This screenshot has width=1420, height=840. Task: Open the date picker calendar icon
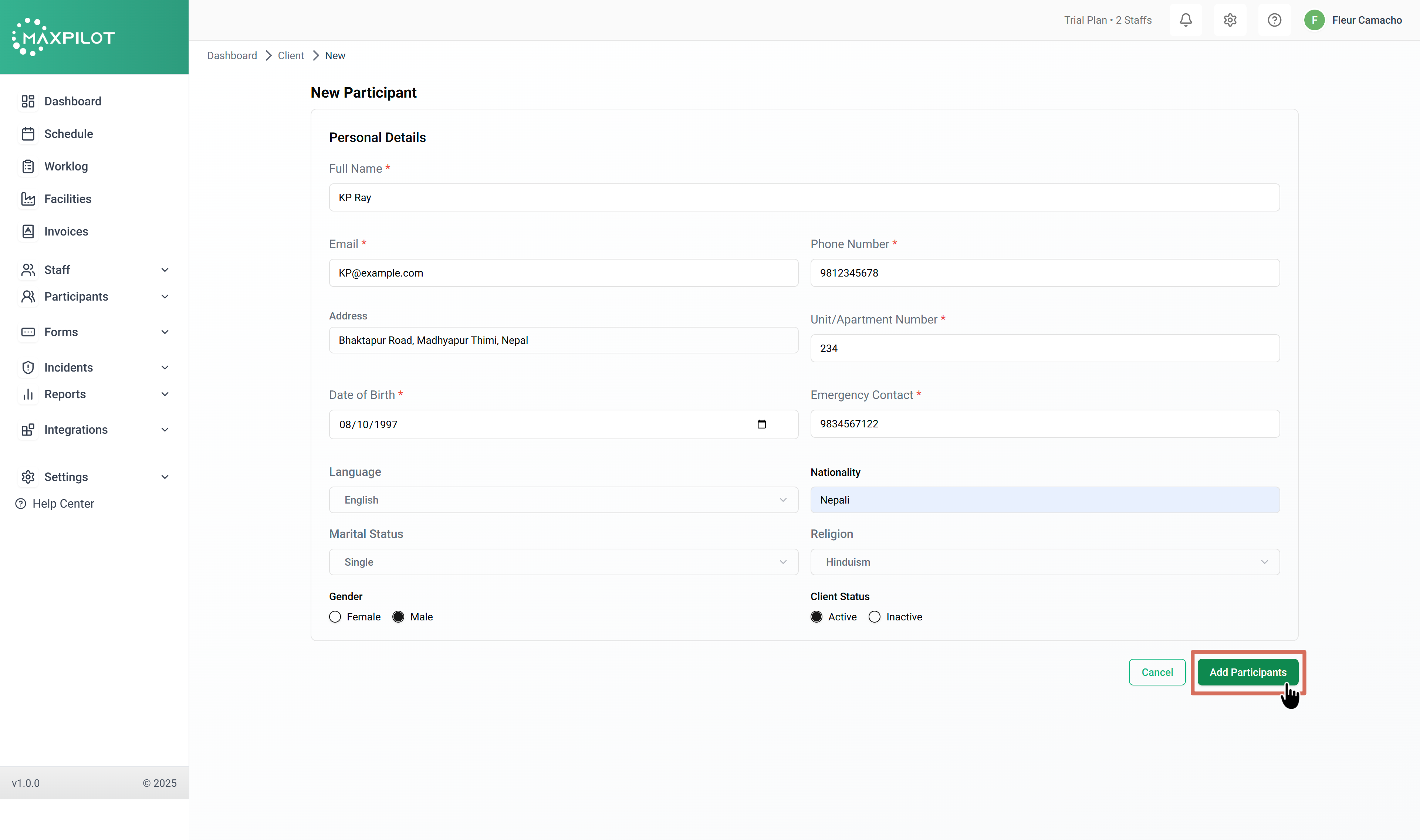[x=761, y=424]
